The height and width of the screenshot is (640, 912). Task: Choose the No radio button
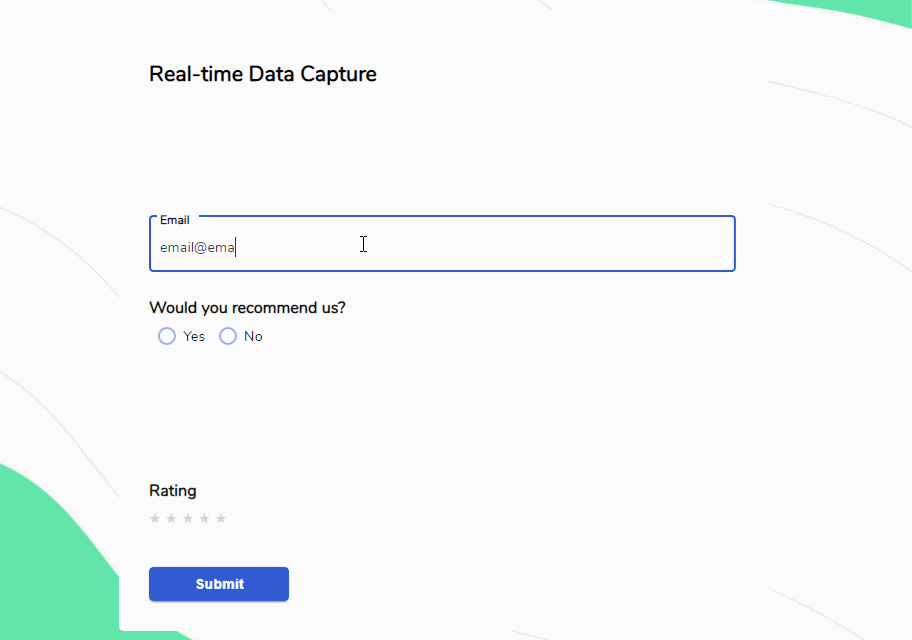[228, 336]
